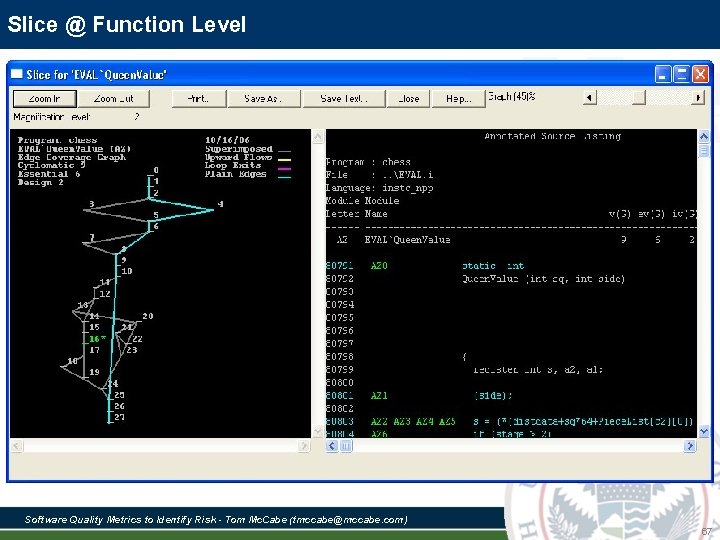The width and height of the screenshot is (720, 540).
Task: Click the Save Text button
Action: (343, 98)
